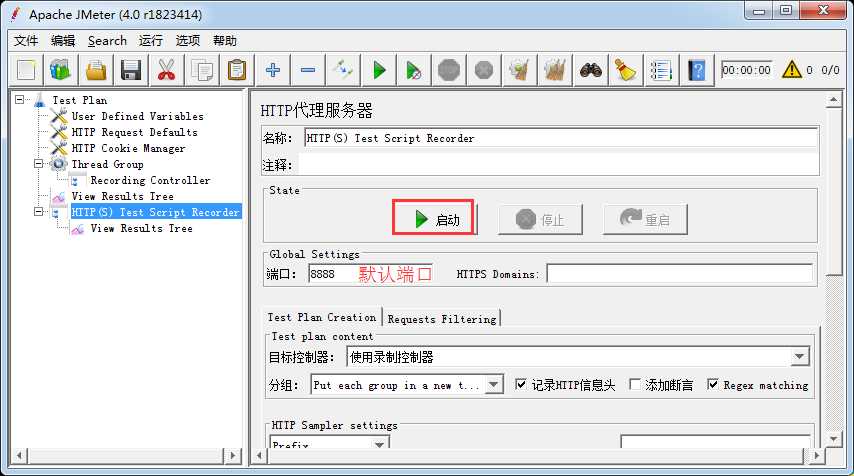The image size is (854, 476).
Task: Click the vertical scrollbar down arrow in right panel
Action: [x=833, y=438]
